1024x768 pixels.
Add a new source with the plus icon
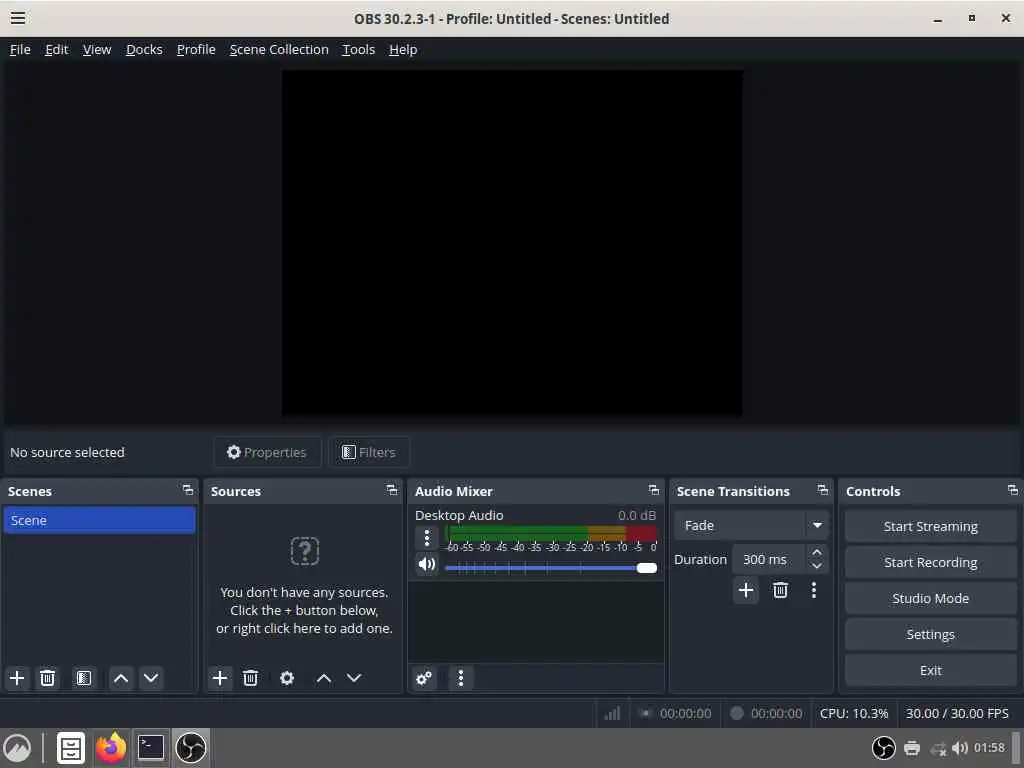click(220, 678)
